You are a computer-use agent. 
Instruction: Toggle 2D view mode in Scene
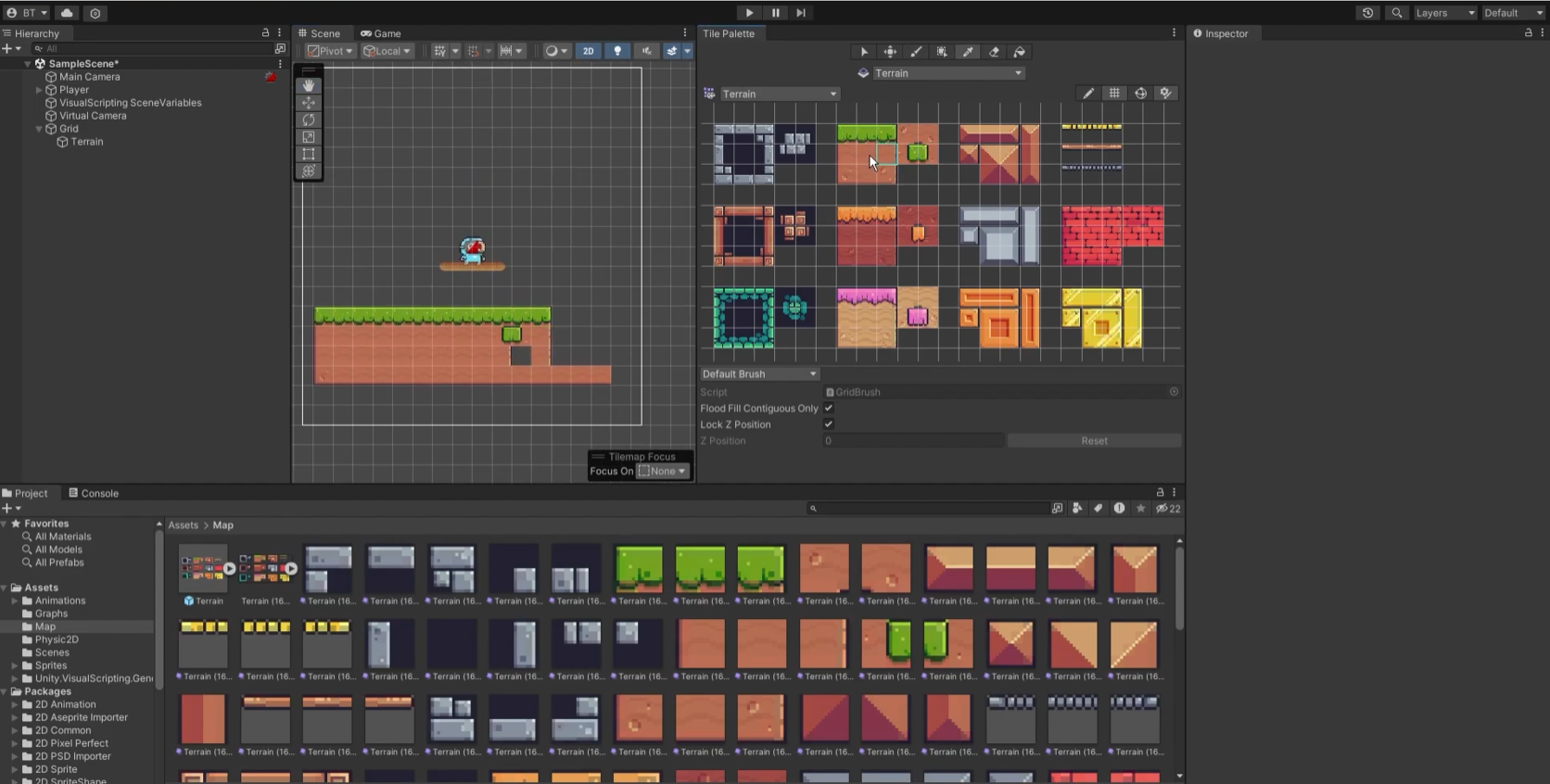click(588, 51)
